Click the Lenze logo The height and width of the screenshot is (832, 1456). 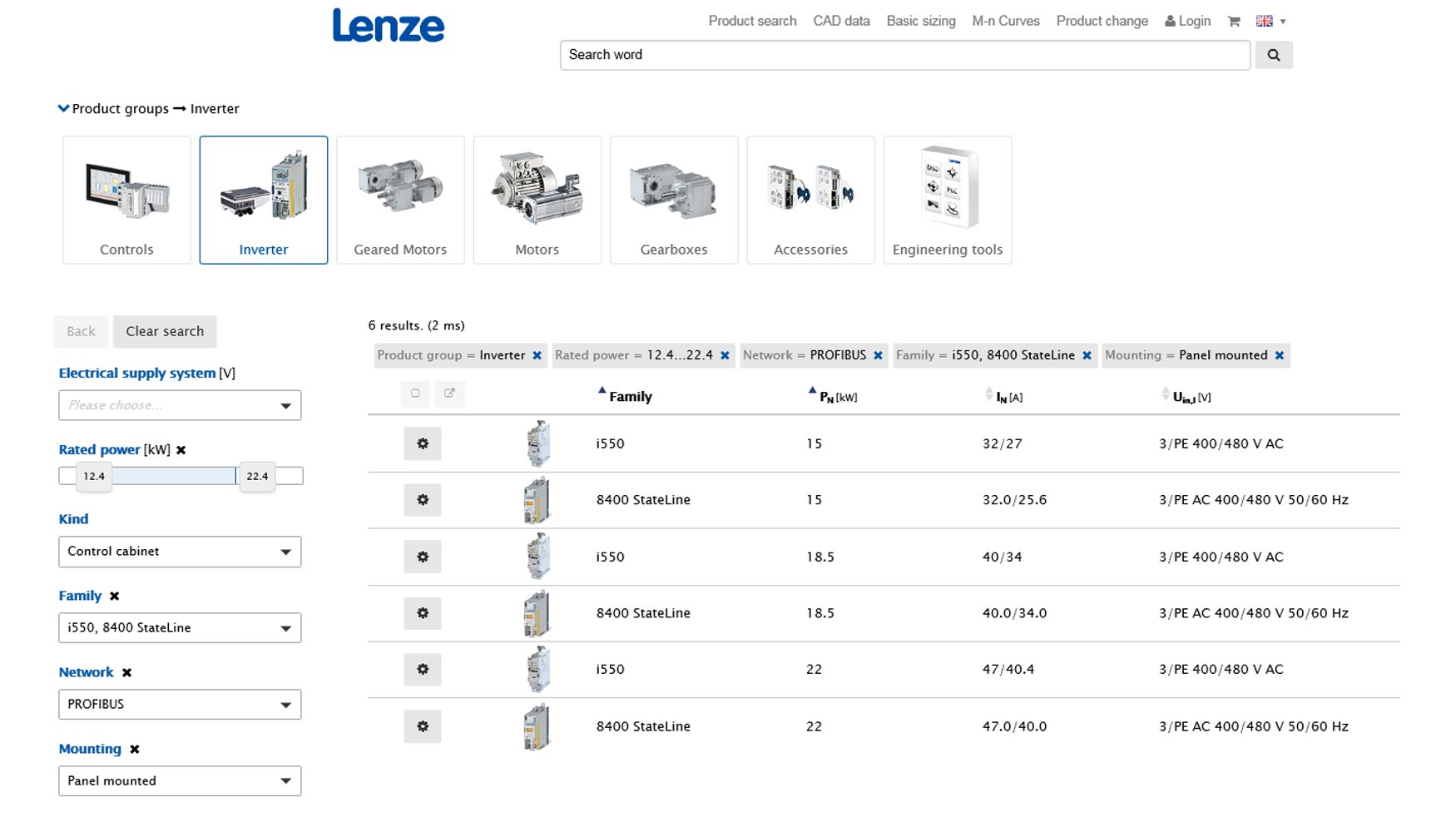coord(388,26)
